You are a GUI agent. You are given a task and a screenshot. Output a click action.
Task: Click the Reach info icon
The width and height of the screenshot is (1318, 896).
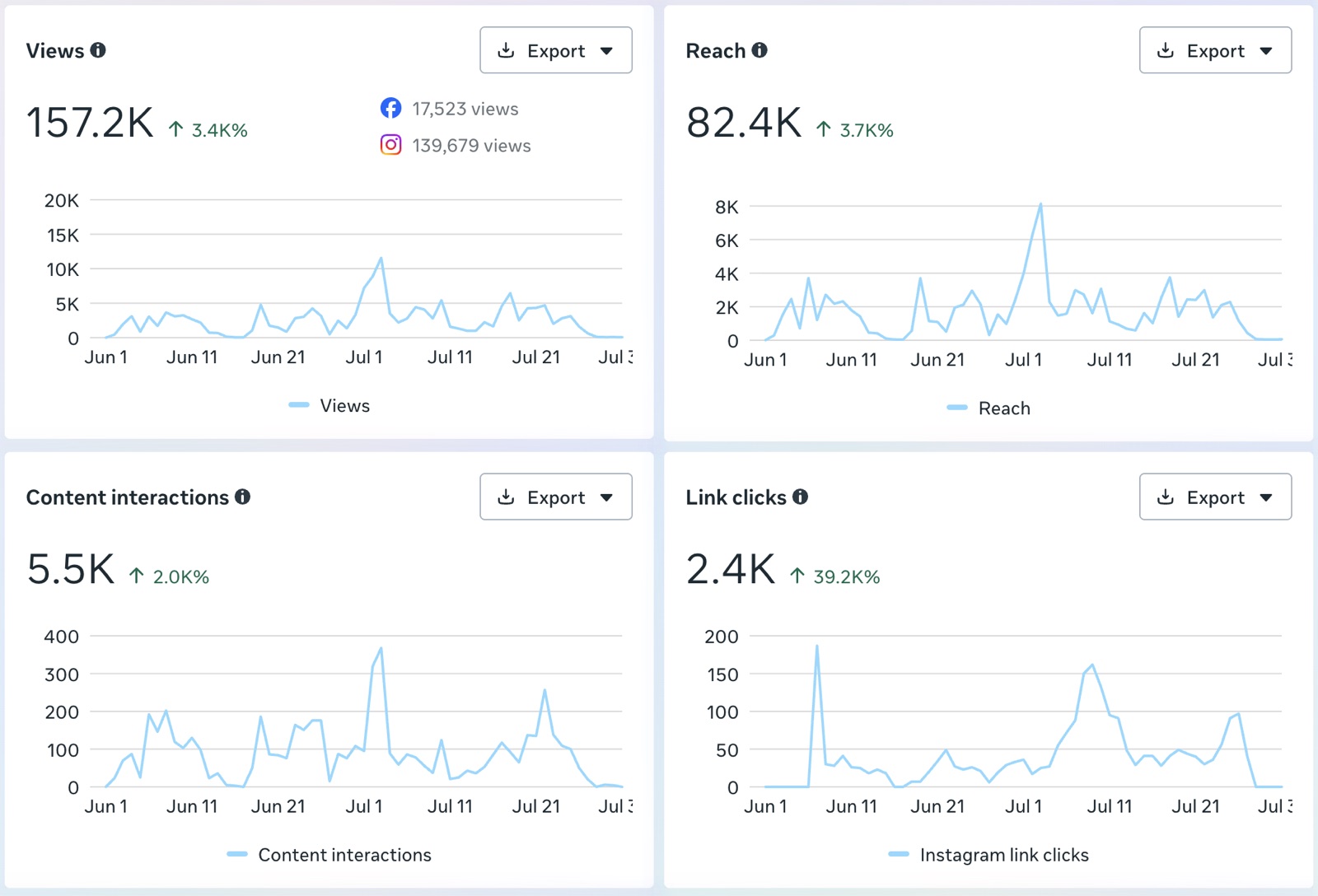(x=759, y=50)
